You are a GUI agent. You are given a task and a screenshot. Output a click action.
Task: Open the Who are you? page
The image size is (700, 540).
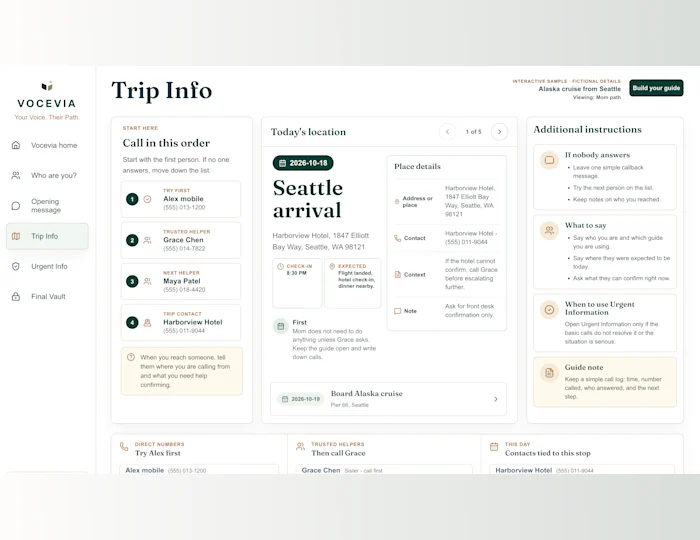click(x=47, y=175)
